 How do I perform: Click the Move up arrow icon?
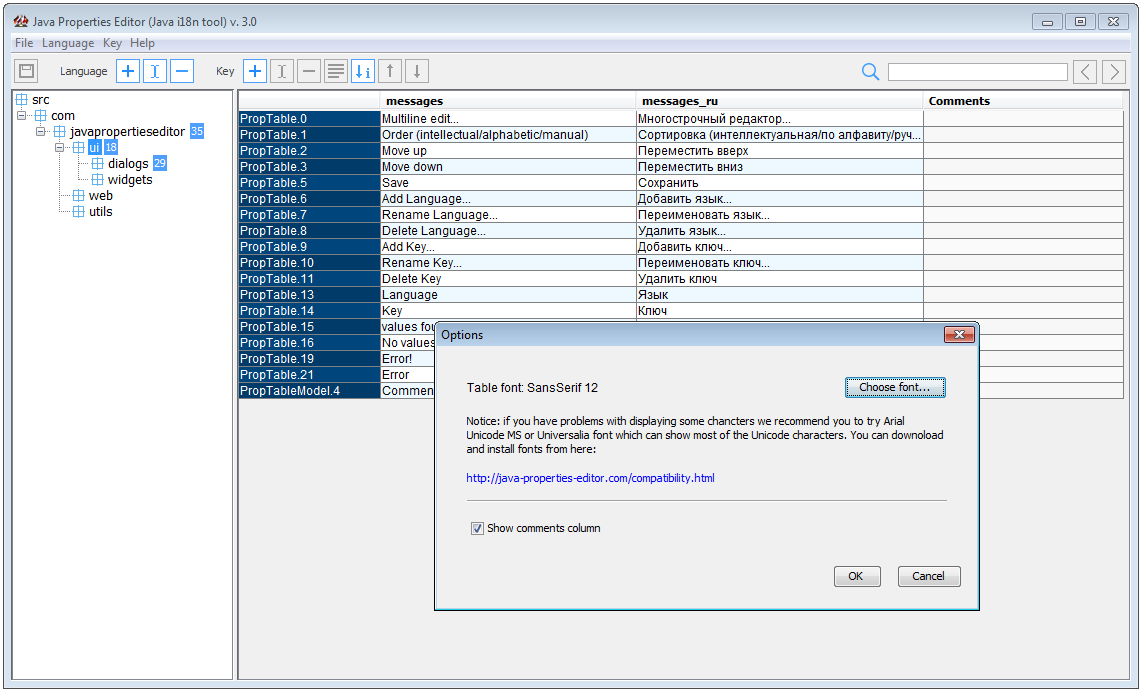click(389, 71)
